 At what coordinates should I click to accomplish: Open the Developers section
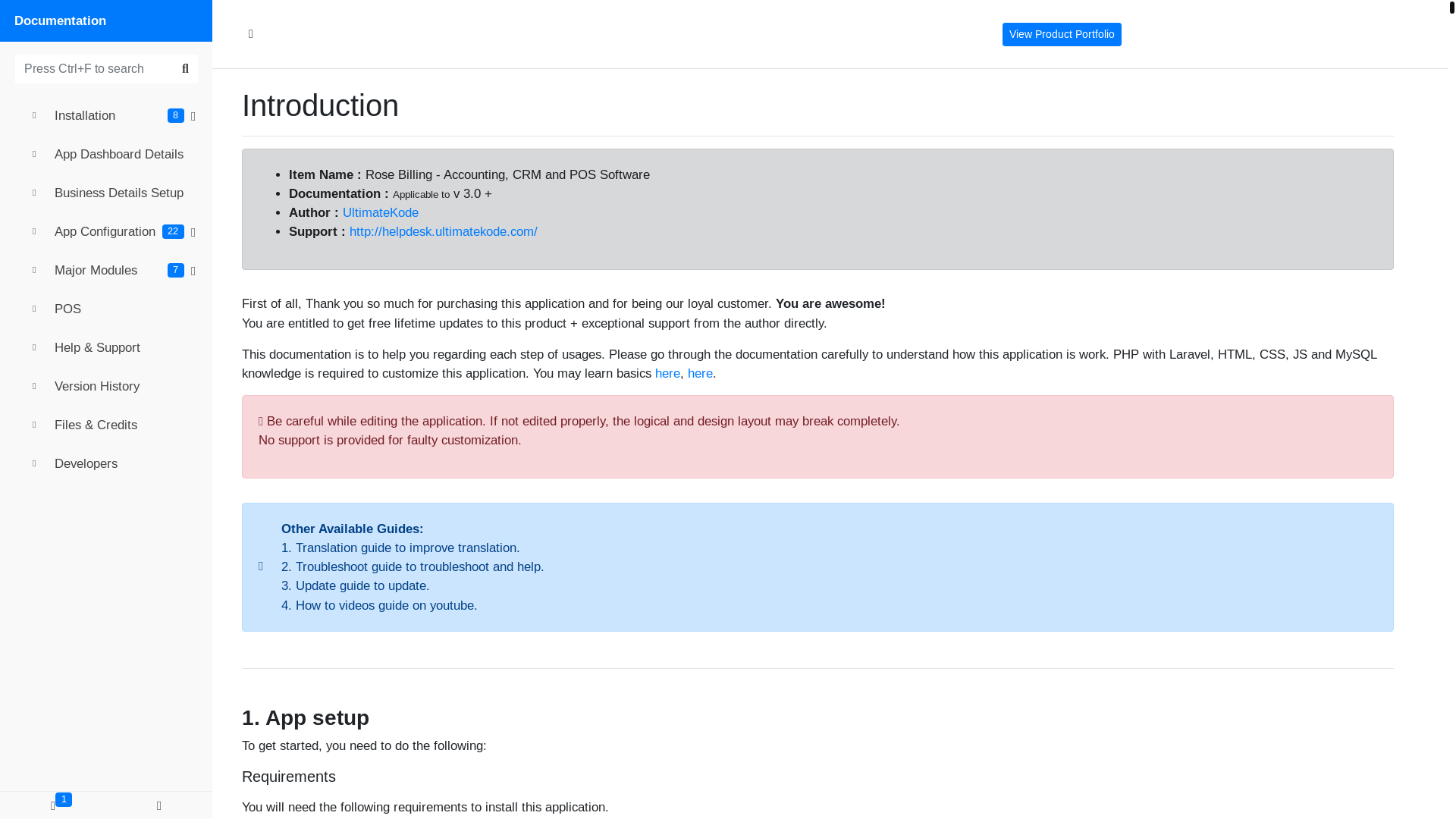(x=106, y=463)
